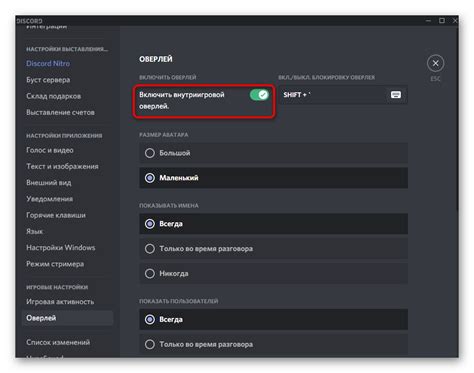Choose Только во время разговора under Показывать имена
This screenshot has height=373, width=474.
pyautogui.click(x=273, y=248)
